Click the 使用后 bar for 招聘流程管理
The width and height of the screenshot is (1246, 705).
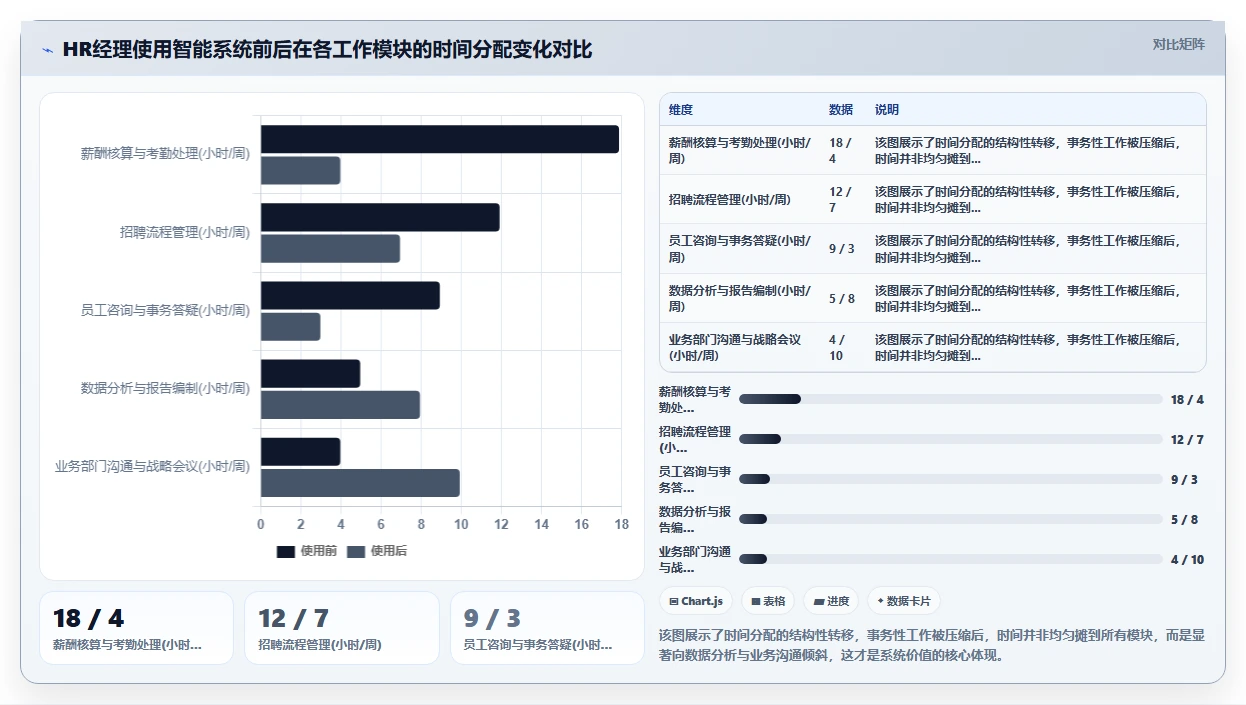(331, 249)
